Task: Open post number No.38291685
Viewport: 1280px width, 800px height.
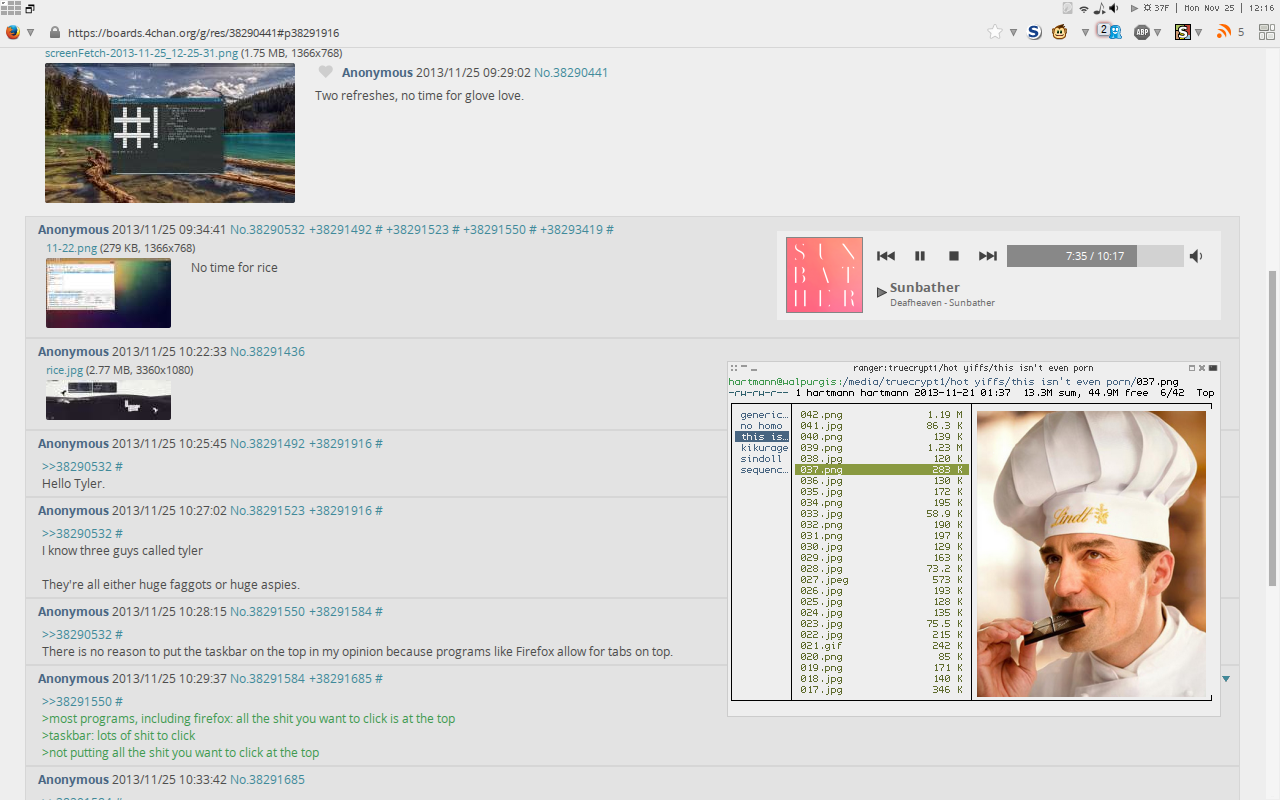Action: click(x=267, y=780)
